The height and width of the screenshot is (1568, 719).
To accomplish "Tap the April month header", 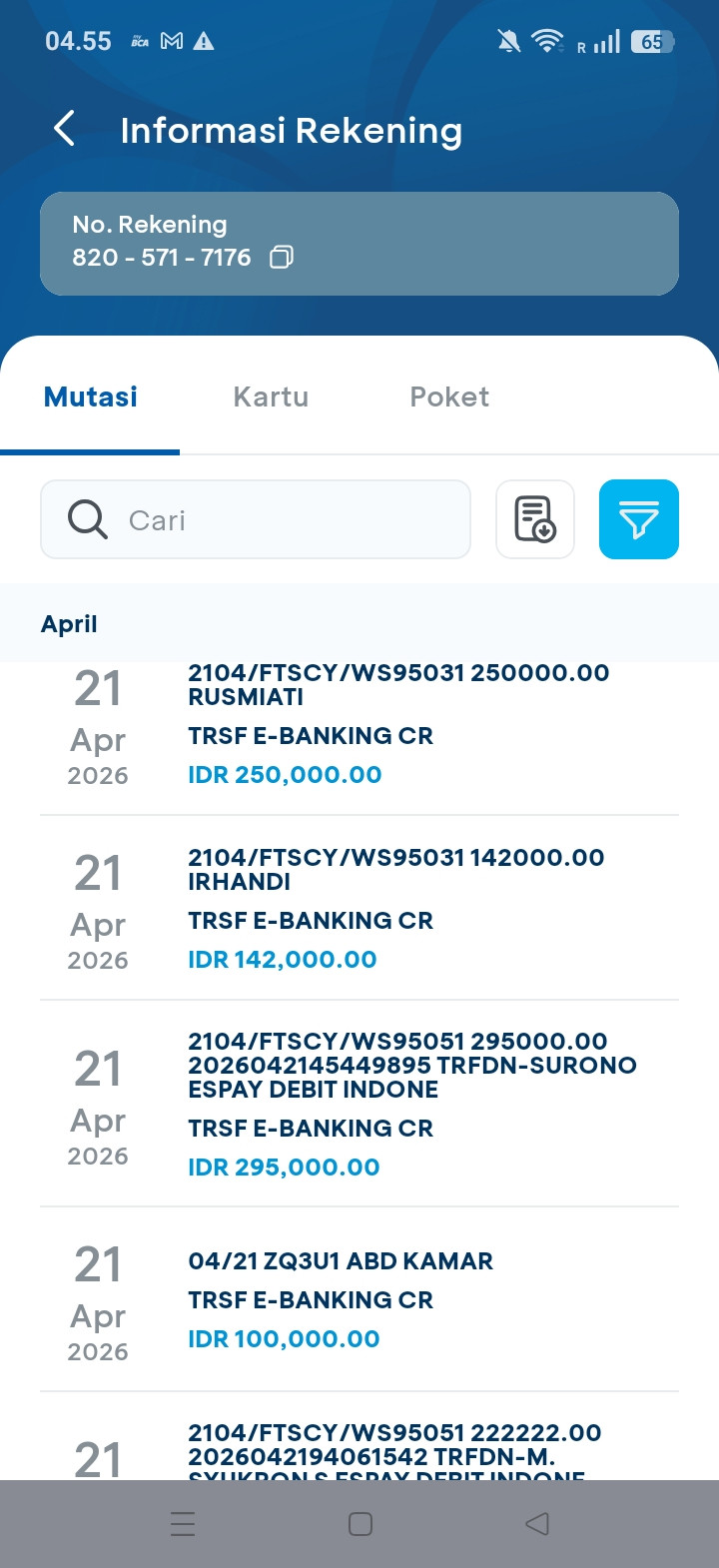I will click(x=69, y=624).
